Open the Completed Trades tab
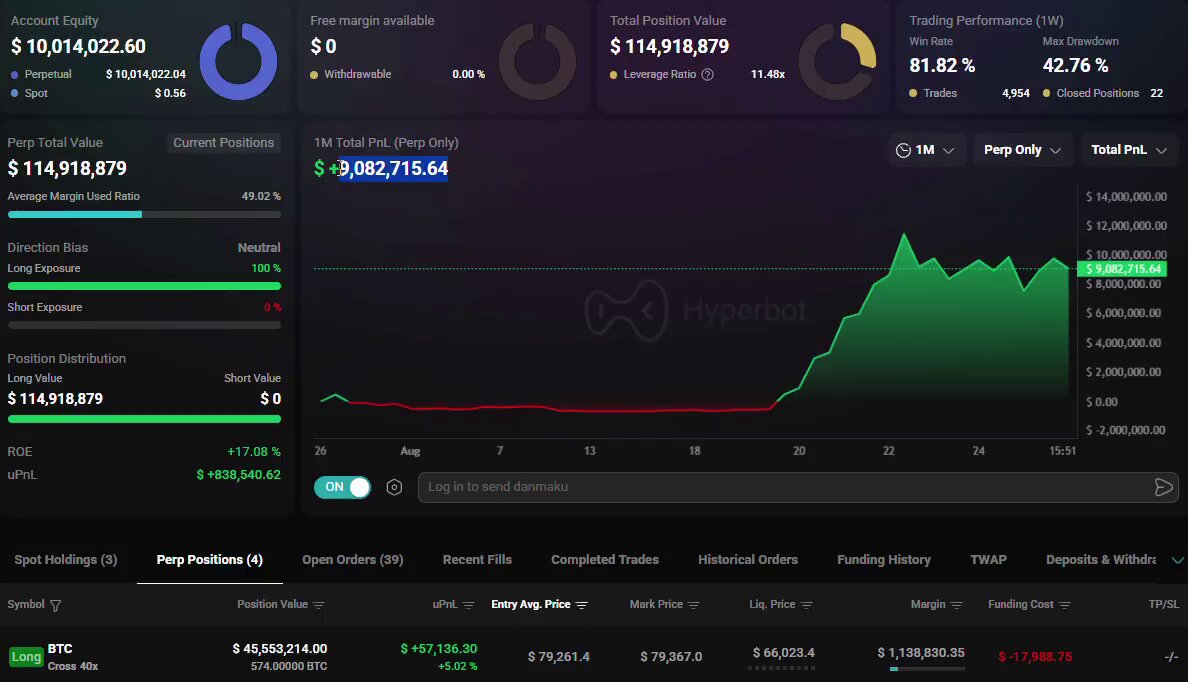Screen dimensions: 1188x682 [x=605, y=560]
